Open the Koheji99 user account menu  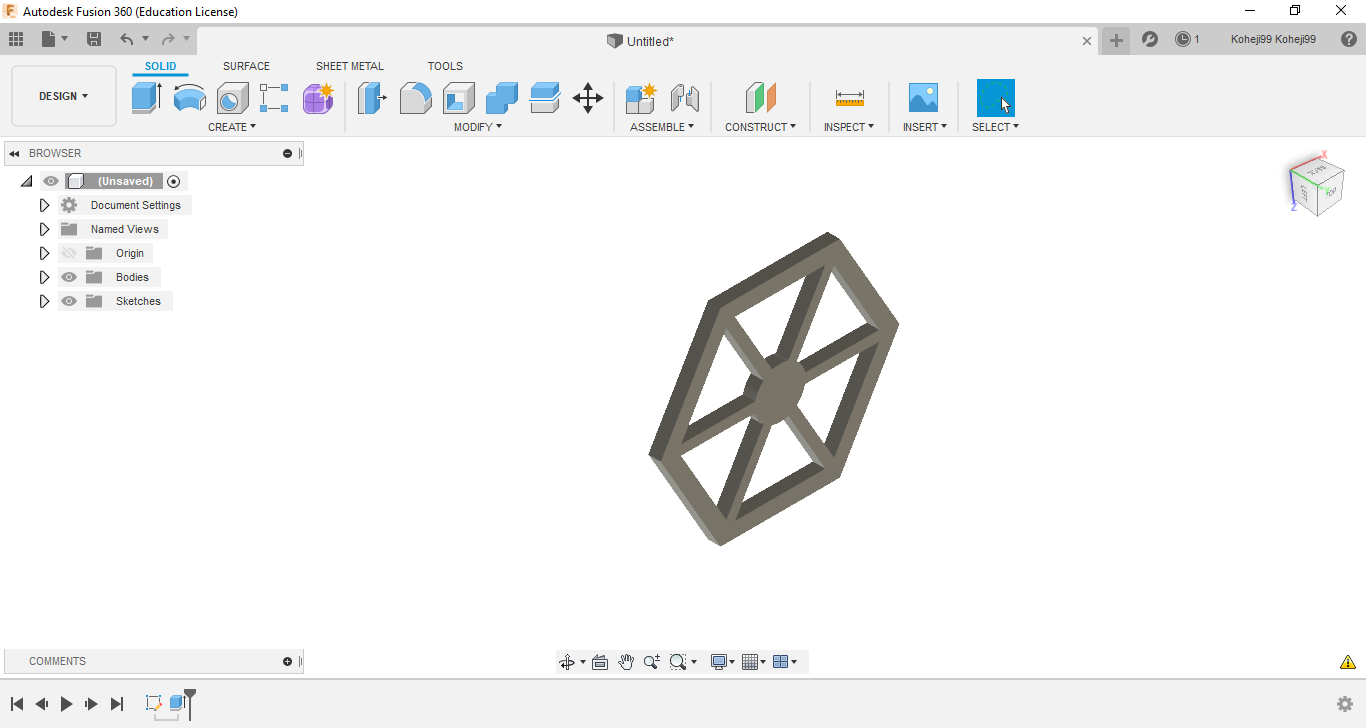[1273, 40]
